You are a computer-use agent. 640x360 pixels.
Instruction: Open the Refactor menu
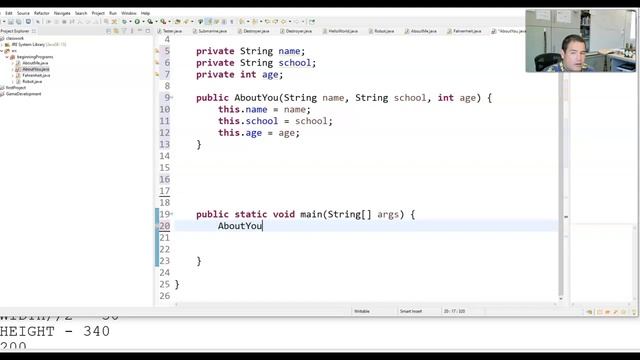click(x=42, y=13)
